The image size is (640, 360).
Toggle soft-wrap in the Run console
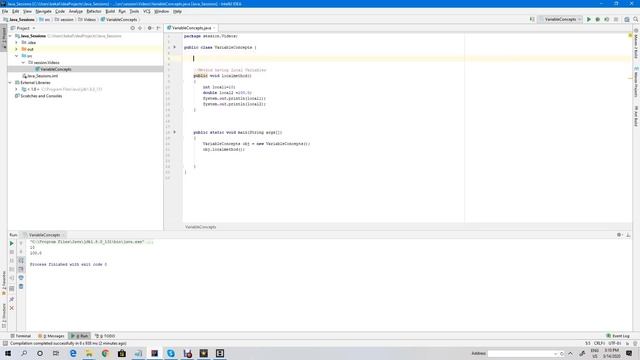[x=21, y=260]
